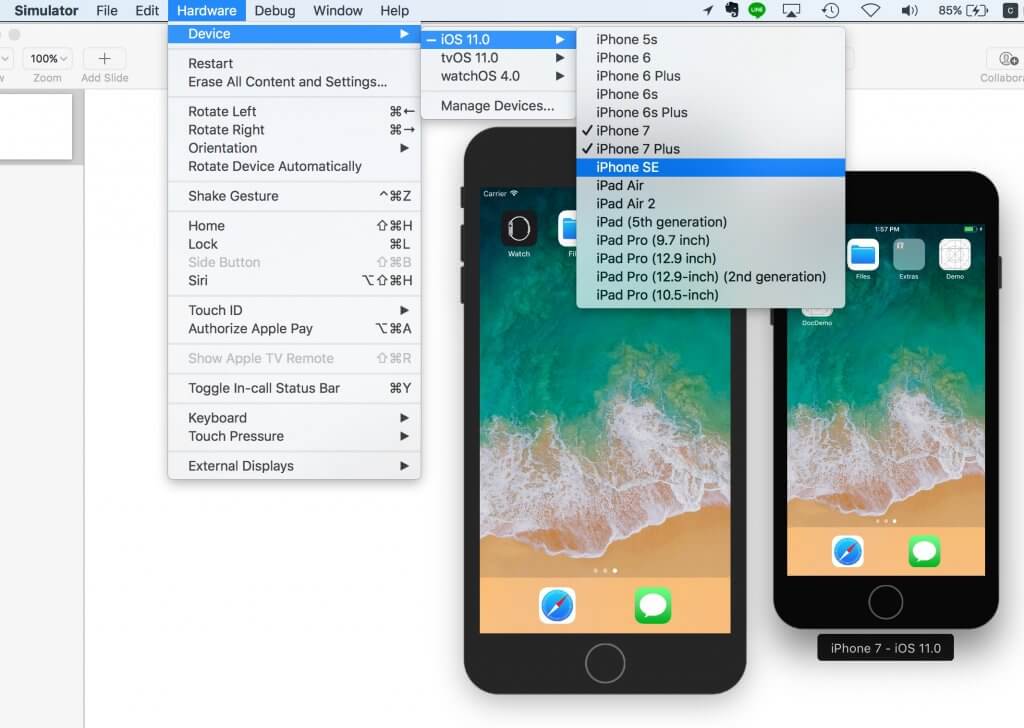Open volume menu bar icon

[909, 10]
